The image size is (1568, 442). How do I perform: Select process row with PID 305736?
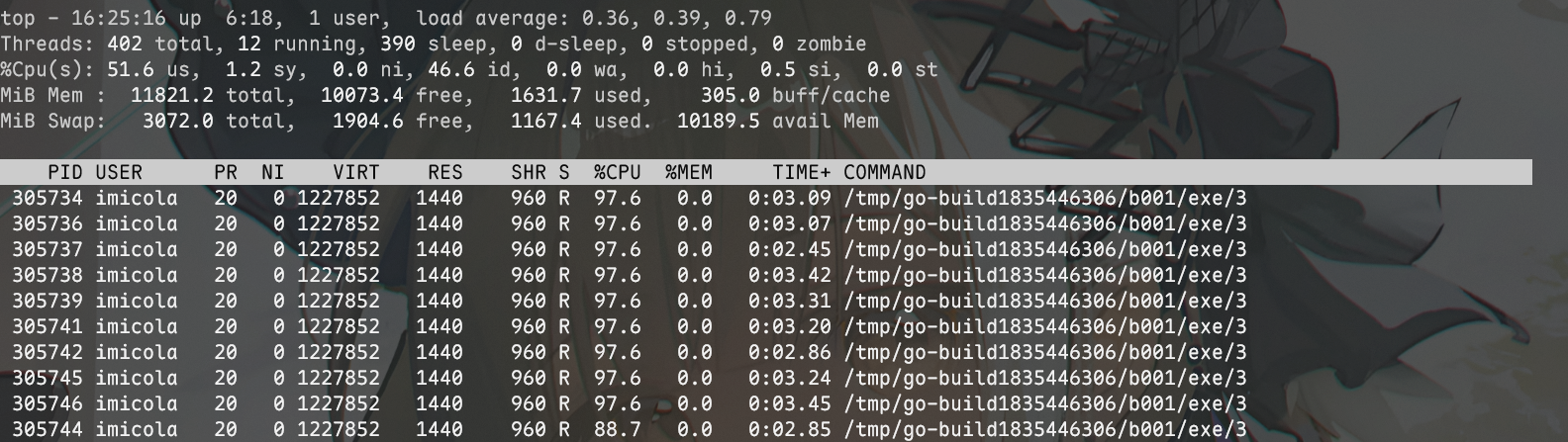[x=46, y=223]
